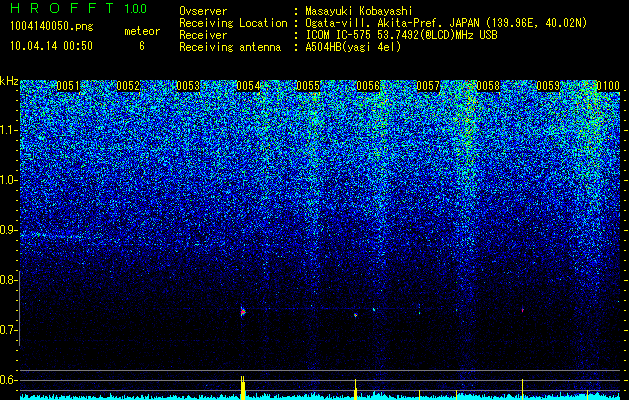Click the 1.1 kHz axis label

[9, 130]
